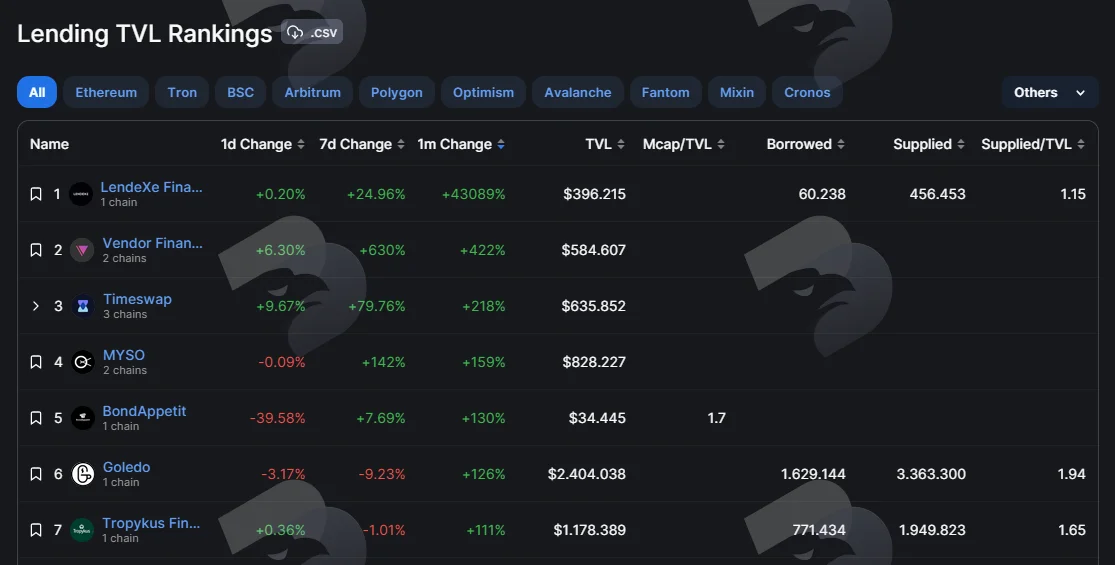Switch to the Arbitrum chain filter

point(312,92)
